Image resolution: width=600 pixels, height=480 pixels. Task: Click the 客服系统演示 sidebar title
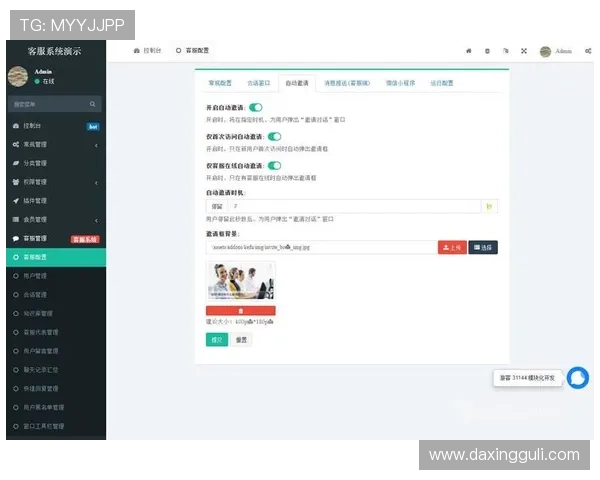click(54, 51)
